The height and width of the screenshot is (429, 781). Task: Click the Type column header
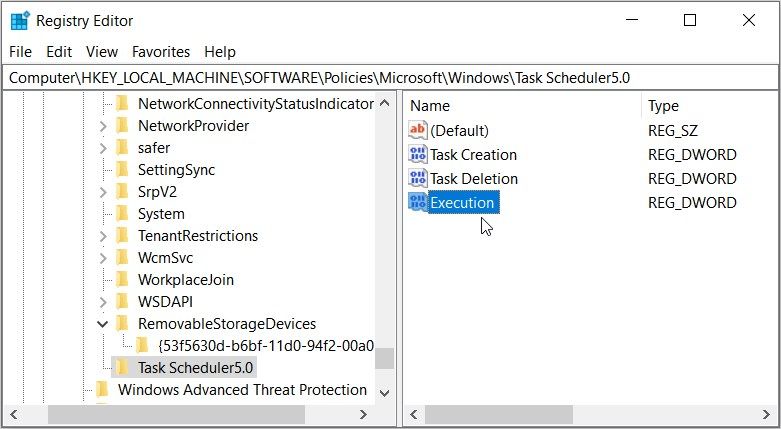pyautogui.click(x=663, y=105)
